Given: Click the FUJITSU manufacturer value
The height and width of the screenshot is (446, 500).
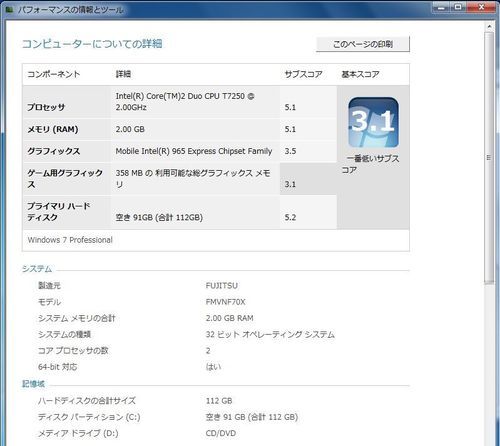Looking at the screenshot, I should click(222, 286).
